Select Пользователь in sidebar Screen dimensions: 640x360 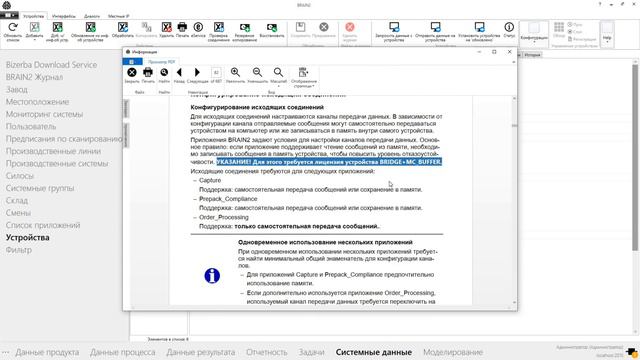31,127
